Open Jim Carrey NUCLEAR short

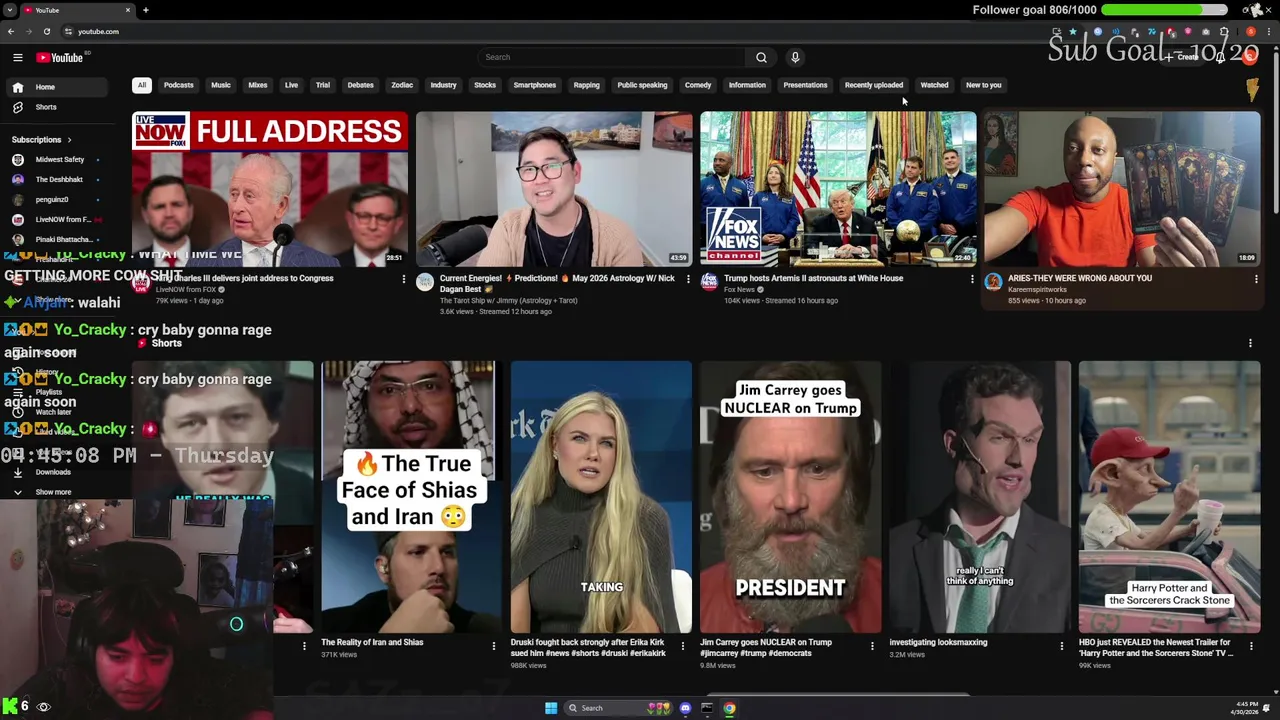(x=790, y=497)
